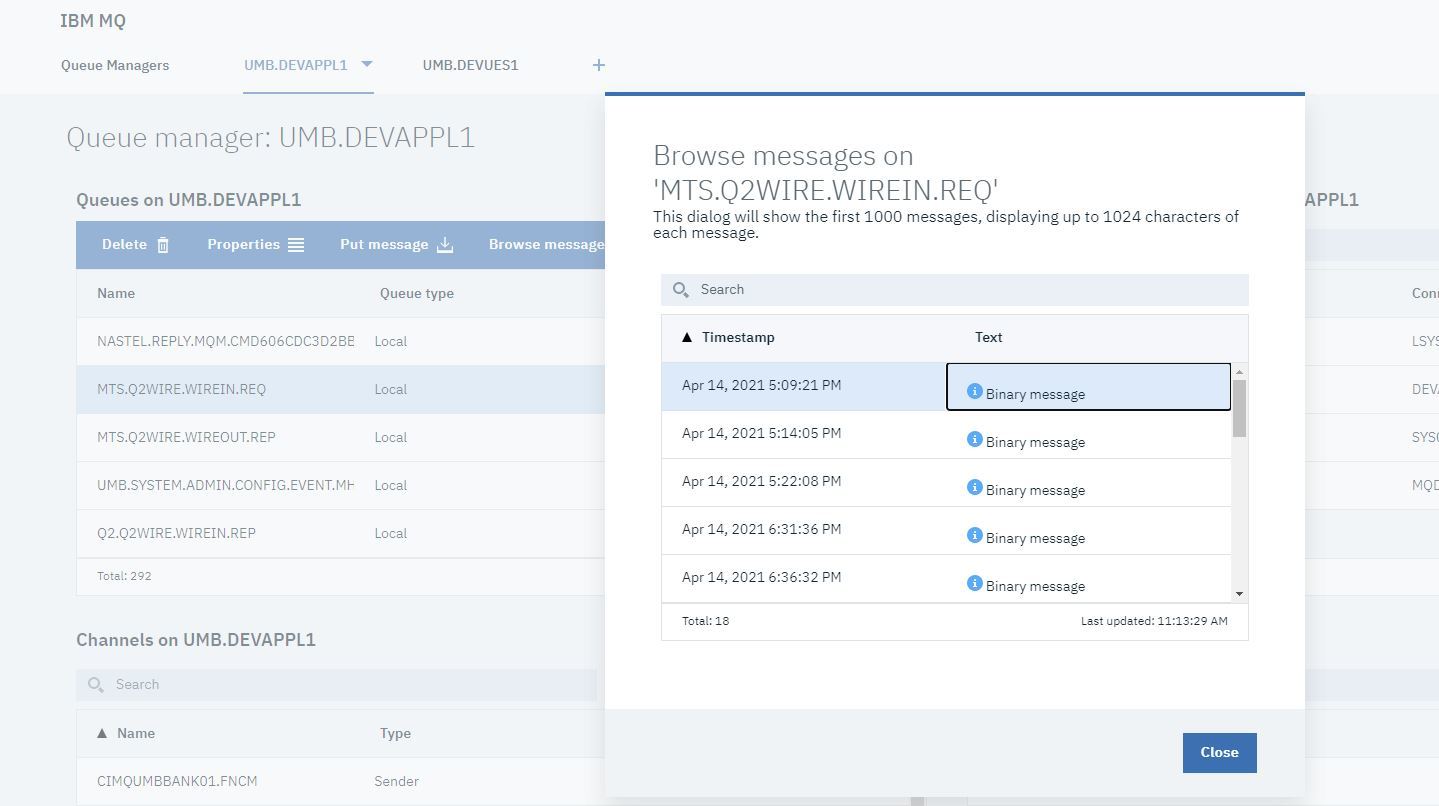
Task: Click info icon on 5:14:05 PM message
Action: click(x=974, y=440)
